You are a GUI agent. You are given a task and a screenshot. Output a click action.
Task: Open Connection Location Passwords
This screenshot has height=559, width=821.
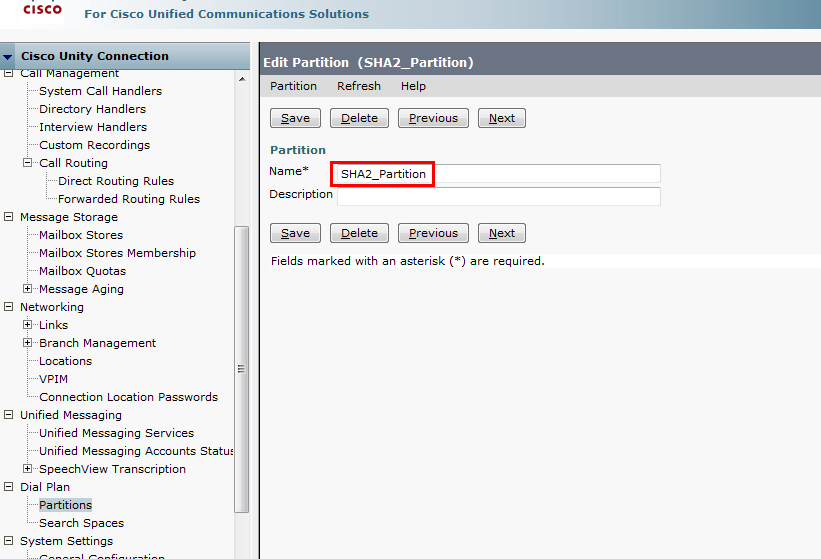(x=128, y=397)
